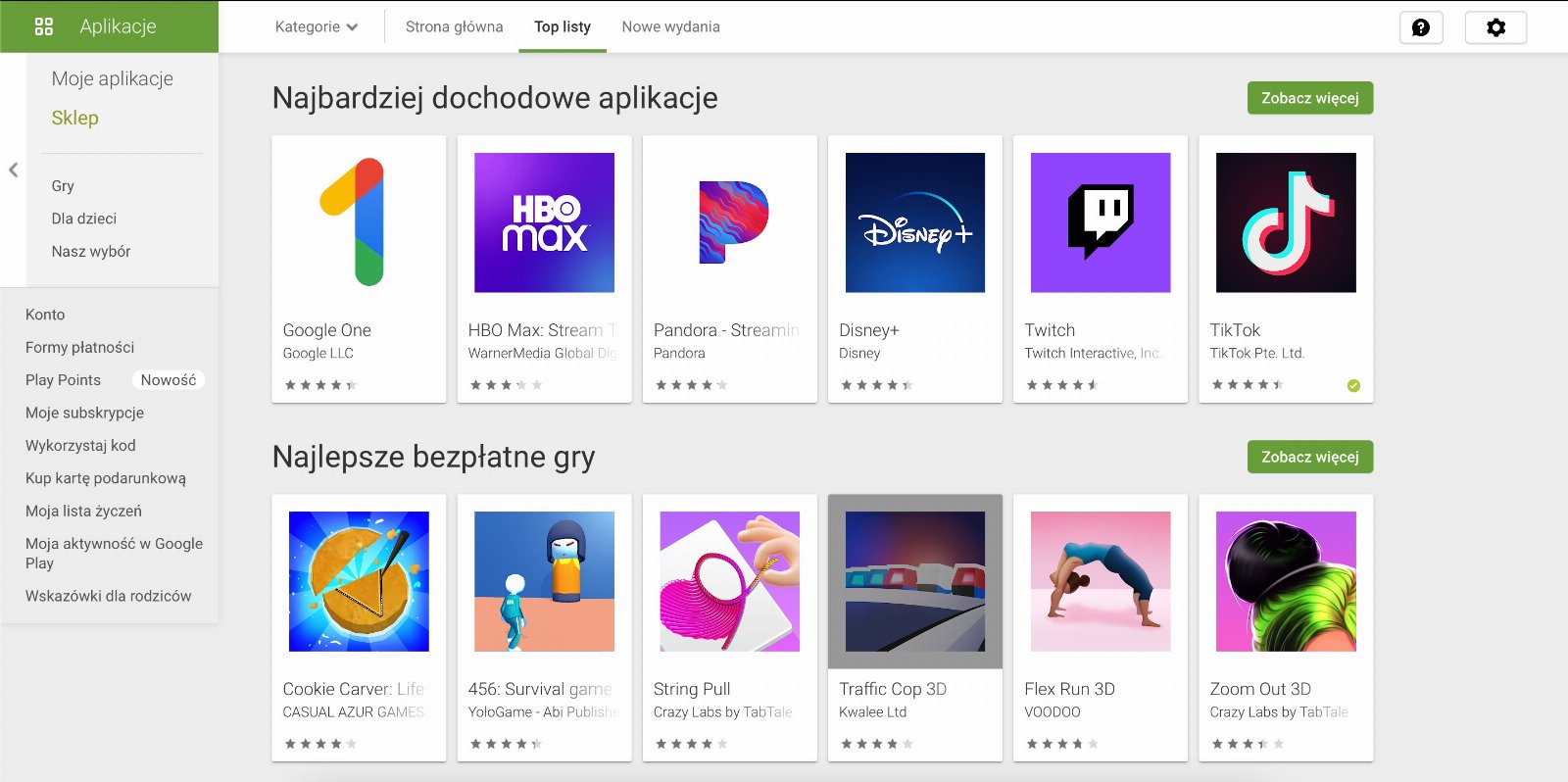Open the Flex Run 3D game icon
The image size is (1568, 782).
(x=1101, y=581)
